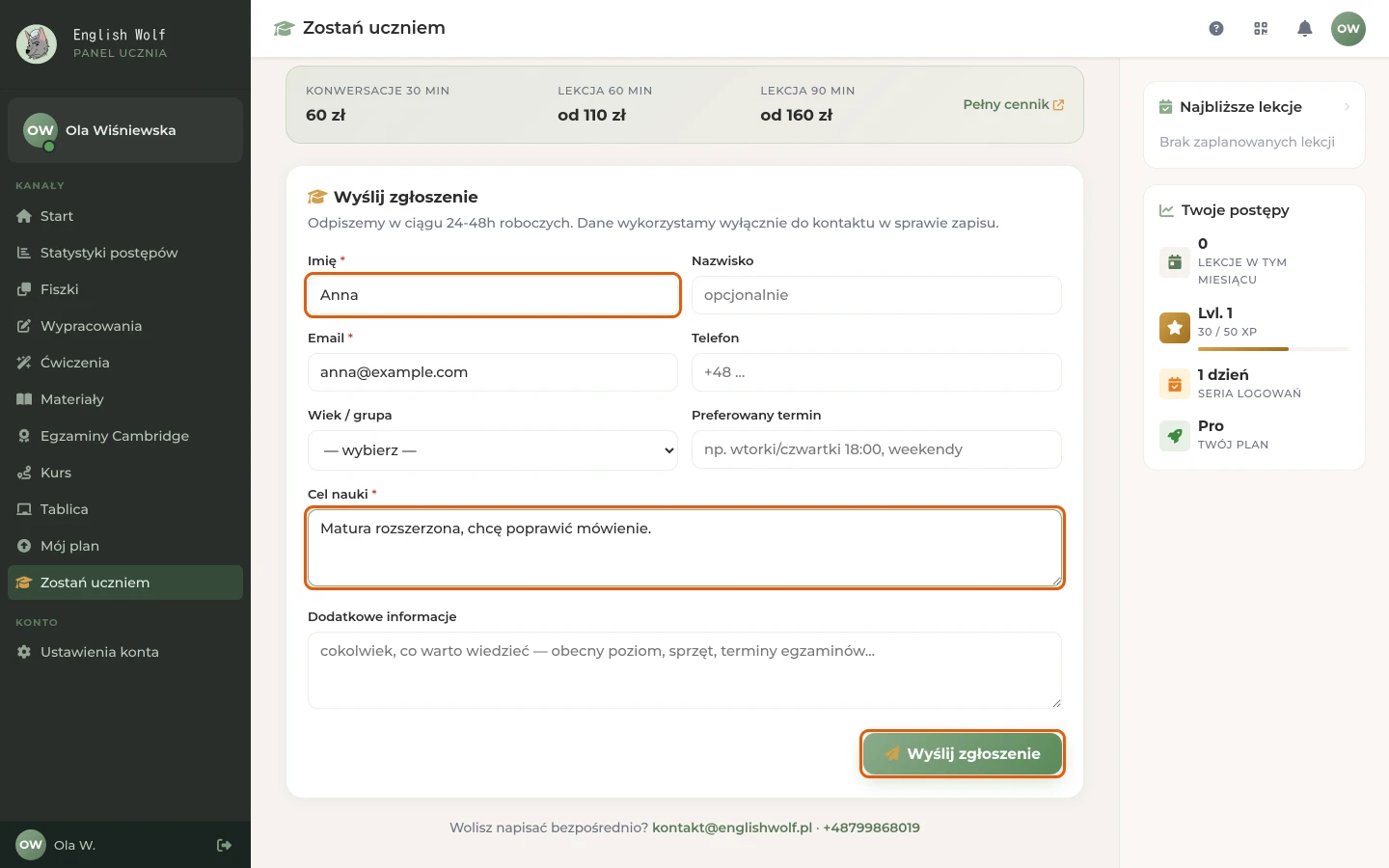Open Materiały section
The image size is (1389, 868).
[125, 399]
